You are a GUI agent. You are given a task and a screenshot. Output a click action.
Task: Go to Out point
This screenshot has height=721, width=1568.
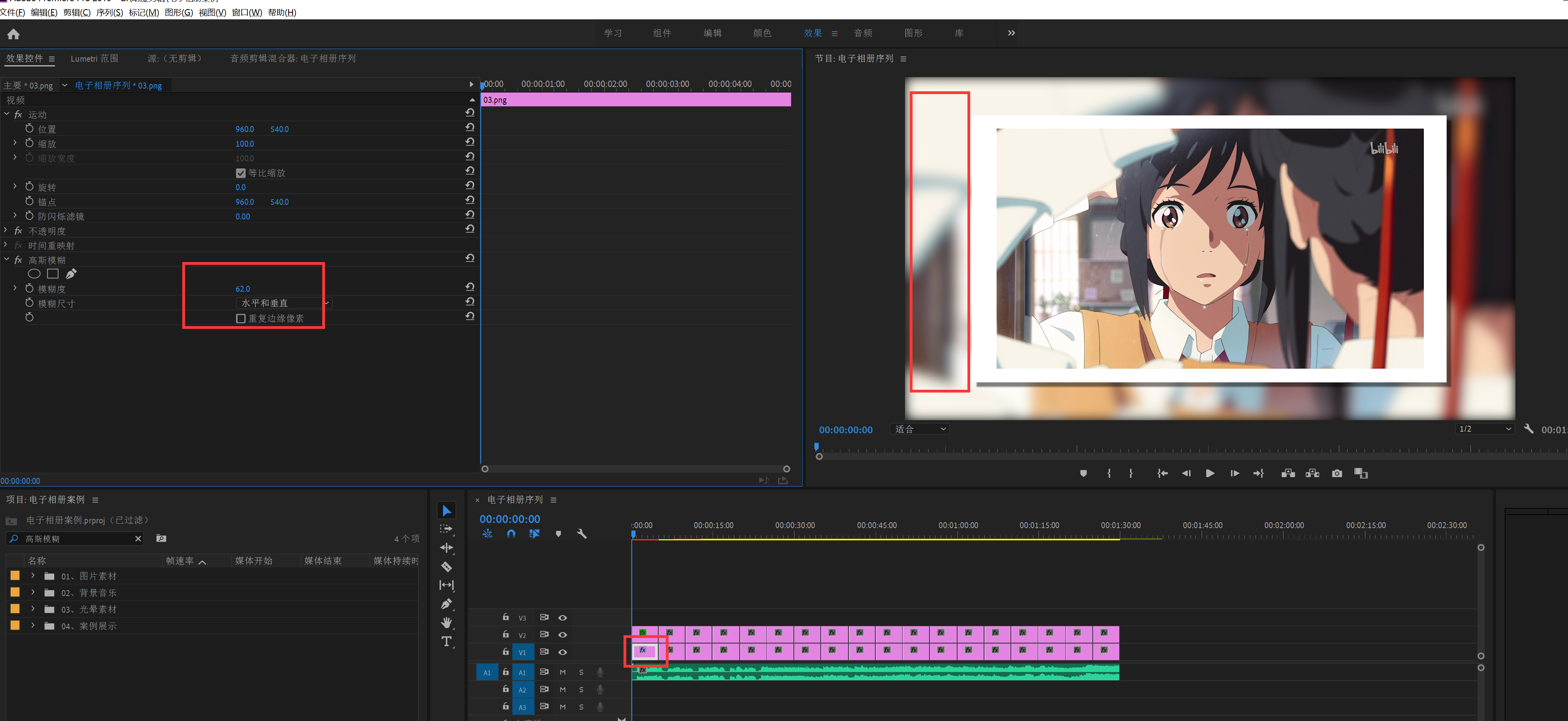(x=1258, y=474)
